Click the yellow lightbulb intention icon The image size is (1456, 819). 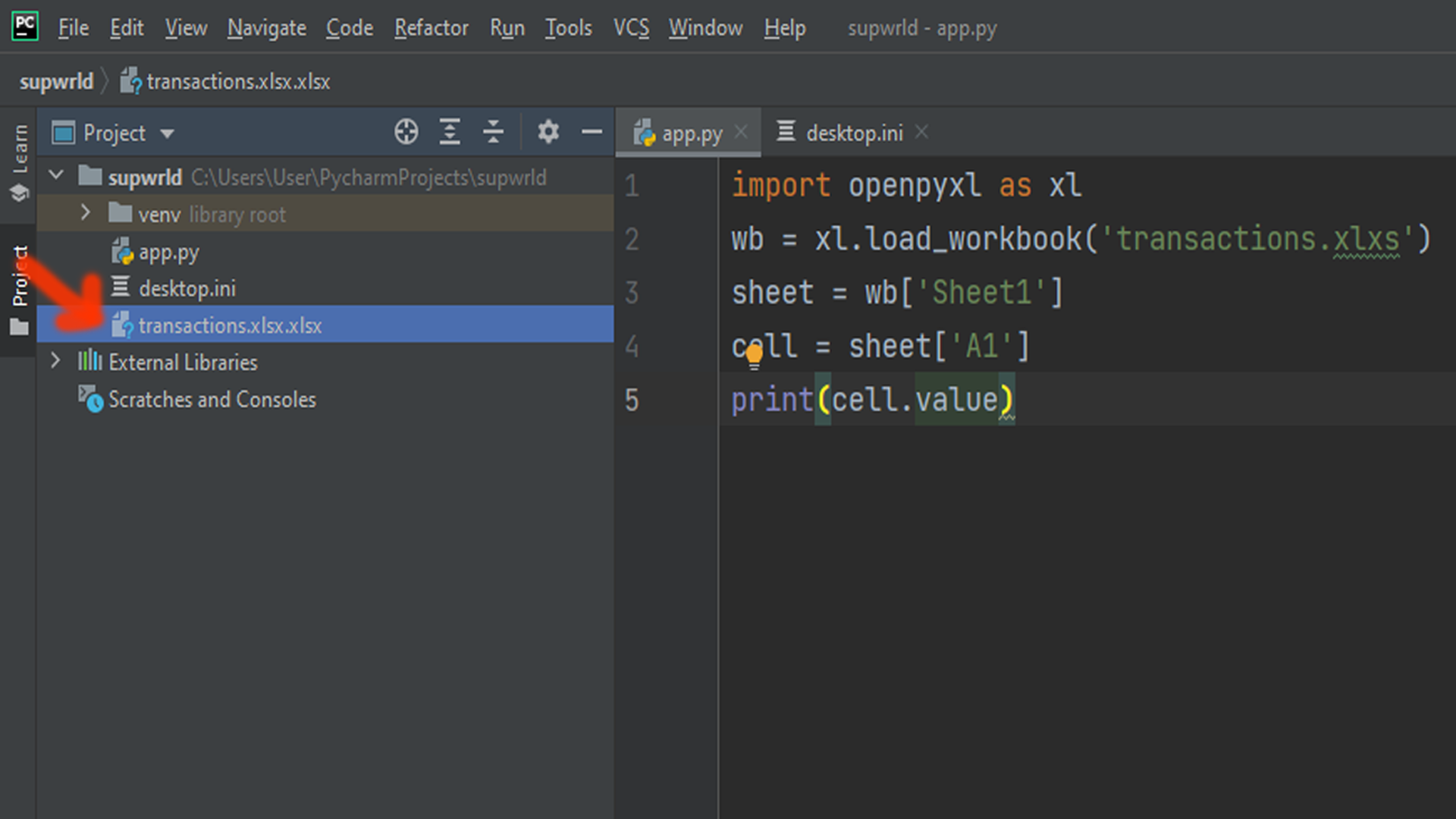pyautogui.click(x=754, y=354)
